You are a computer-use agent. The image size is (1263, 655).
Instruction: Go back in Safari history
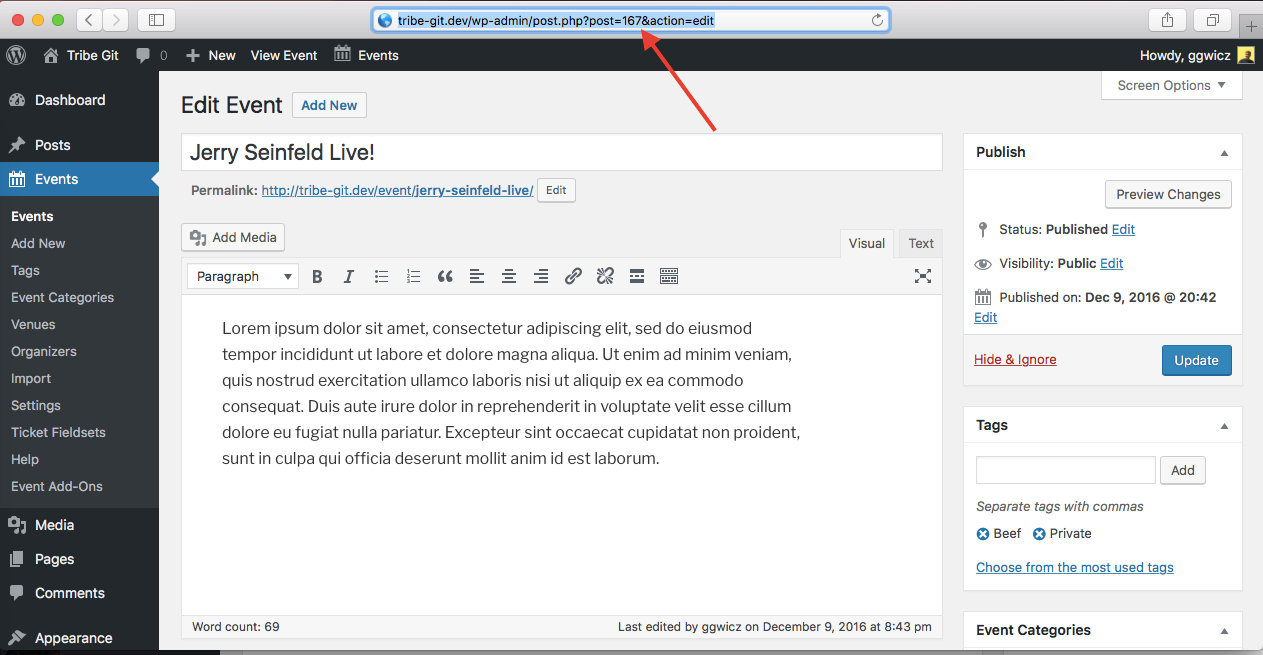tap(89, 20)
